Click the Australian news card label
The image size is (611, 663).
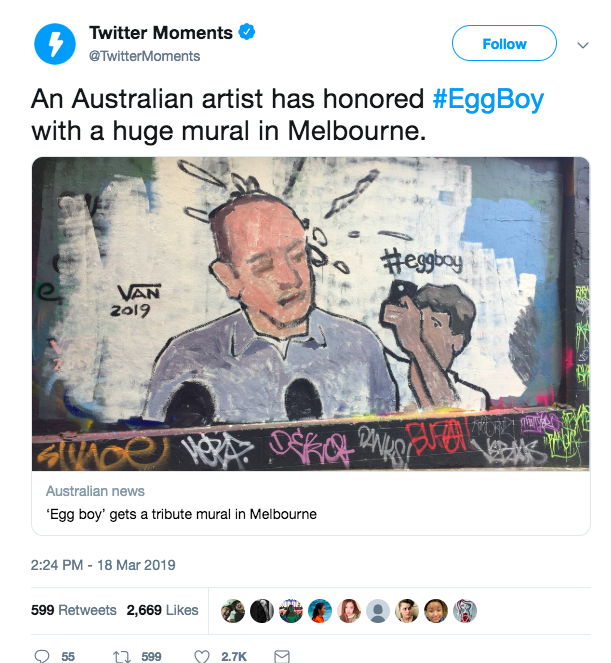click(x=95, y=491)
